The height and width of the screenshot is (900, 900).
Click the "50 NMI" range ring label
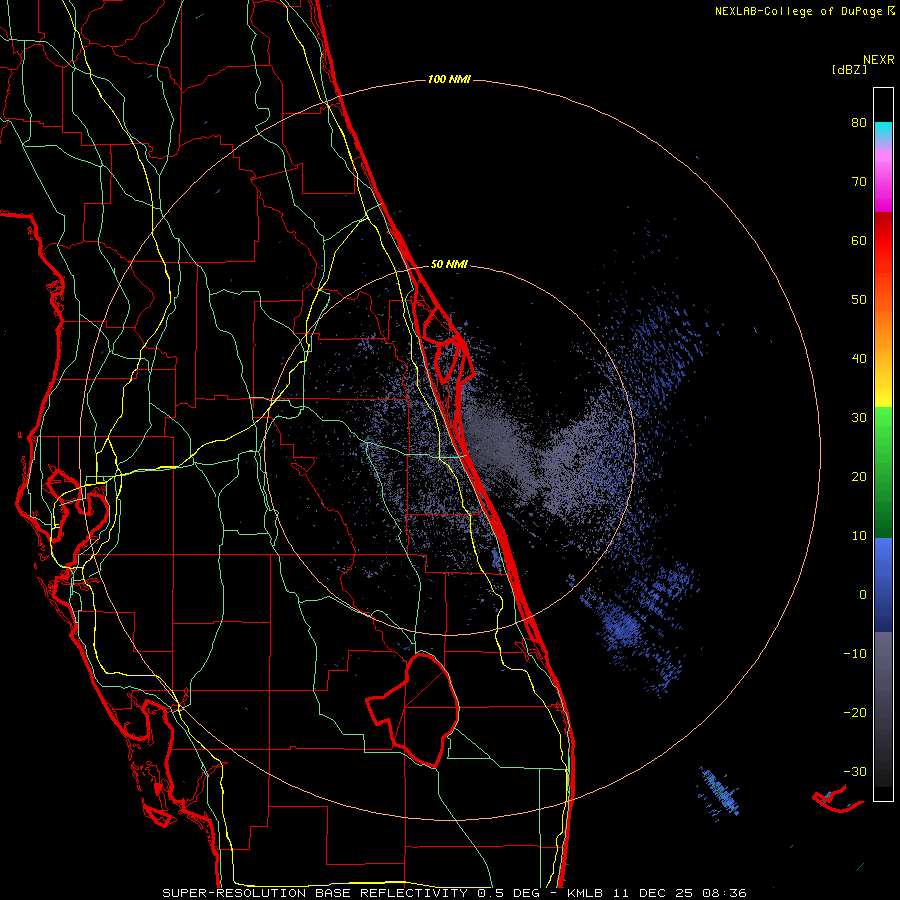point(449,265)
